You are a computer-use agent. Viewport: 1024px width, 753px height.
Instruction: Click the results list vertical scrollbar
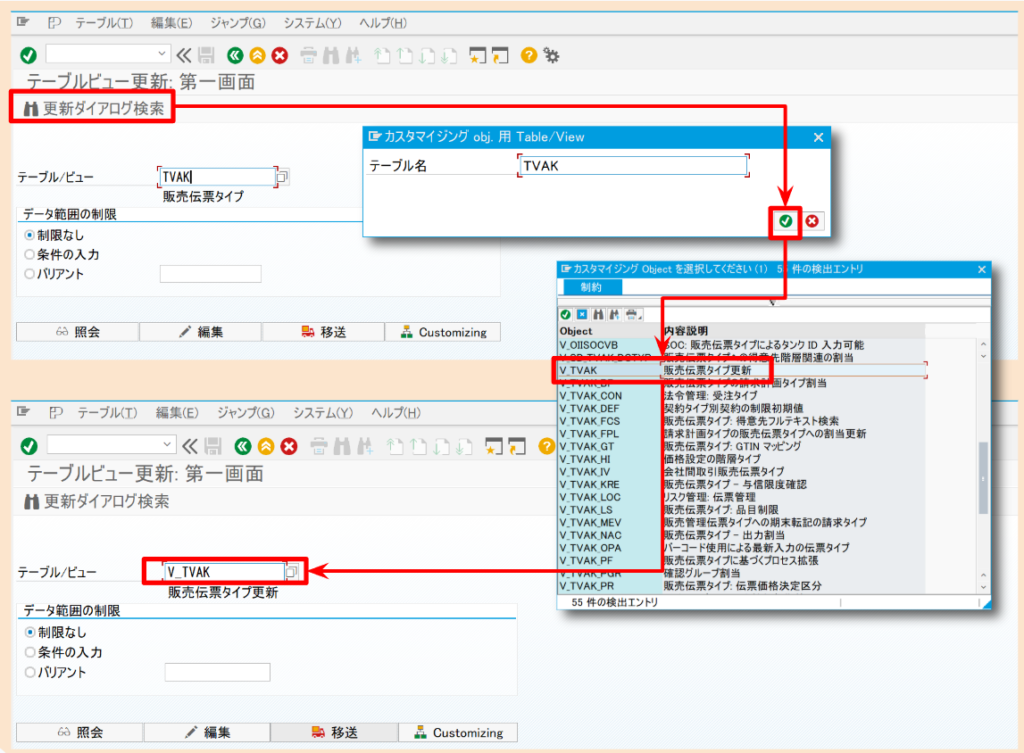[982, 470]
